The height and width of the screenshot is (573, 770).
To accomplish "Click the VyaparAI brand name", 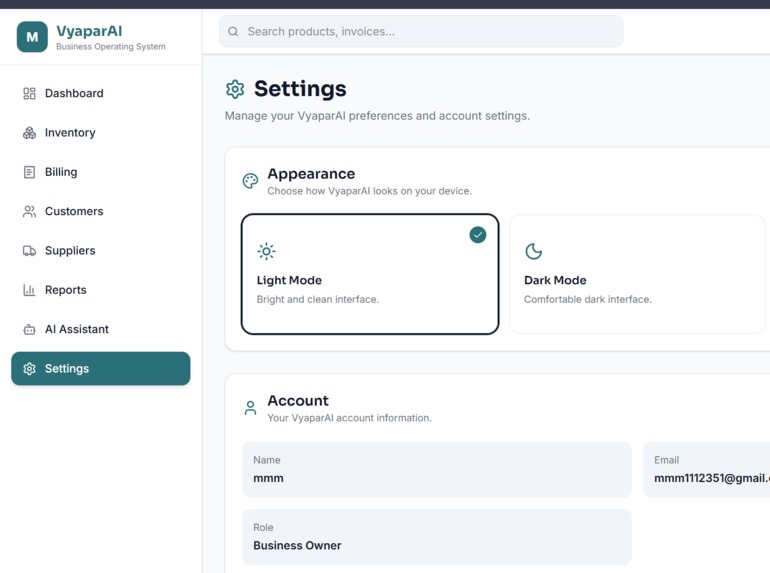I will click(89, 31).
